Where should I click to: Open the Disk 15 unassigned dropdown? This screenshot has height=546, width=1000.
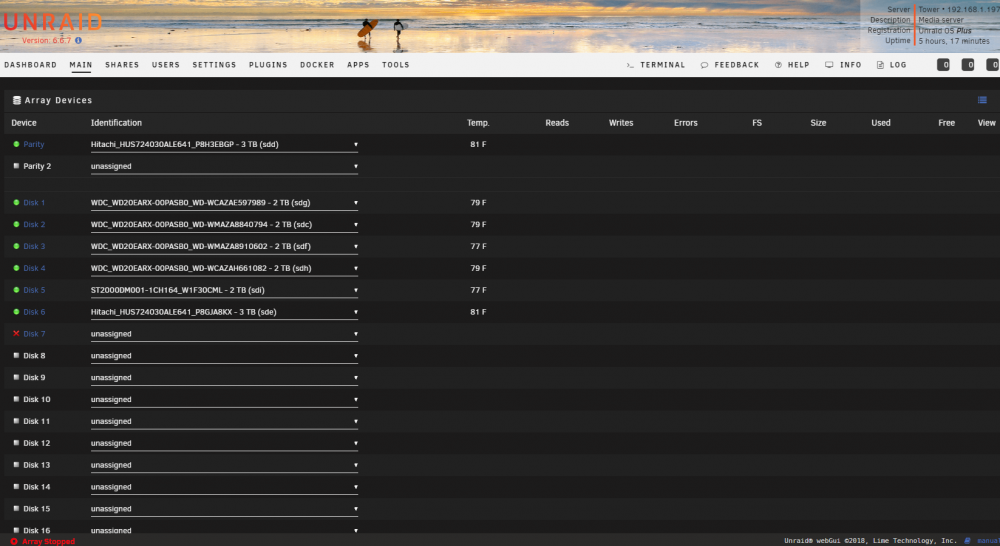click(x=224, y=509)
